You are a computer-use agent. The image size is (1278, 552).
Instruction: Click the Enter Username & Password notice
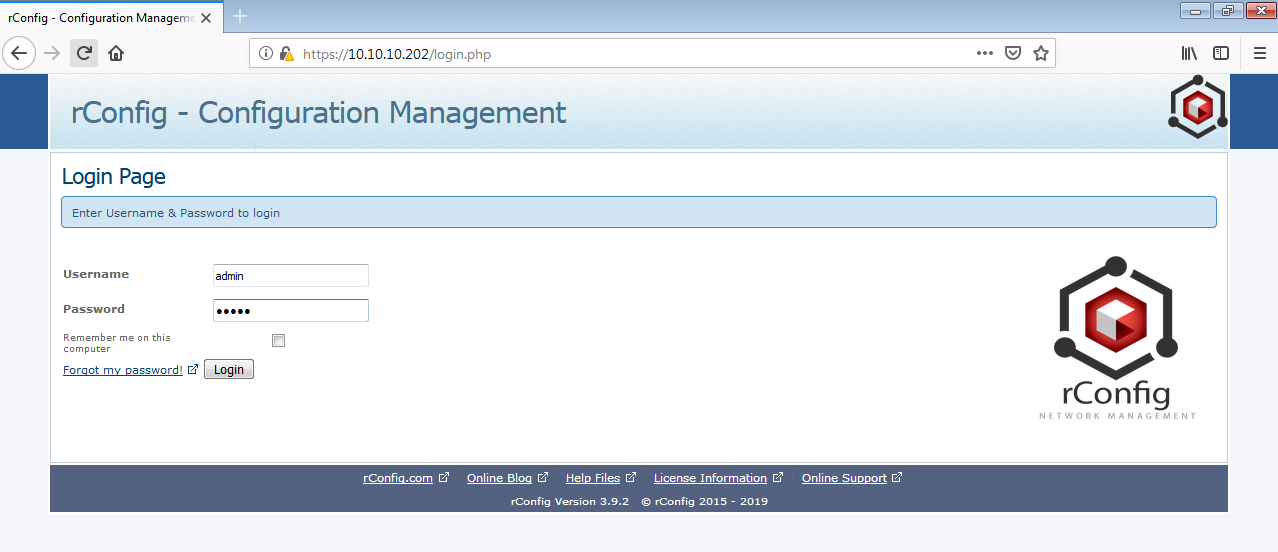pos(639,212)
